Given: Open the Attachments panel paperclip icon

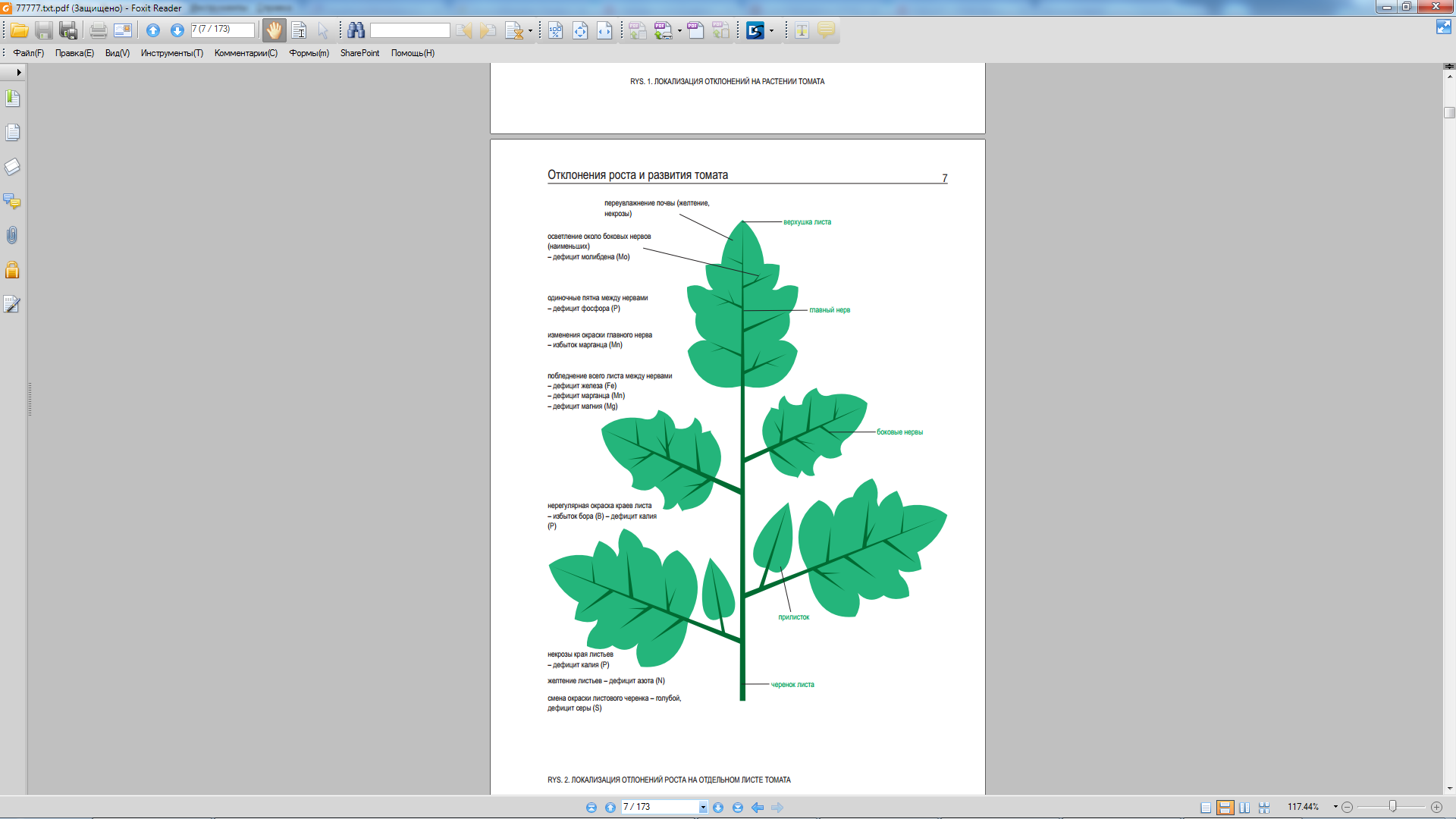Looking at the screenshot, I should 12,236.
